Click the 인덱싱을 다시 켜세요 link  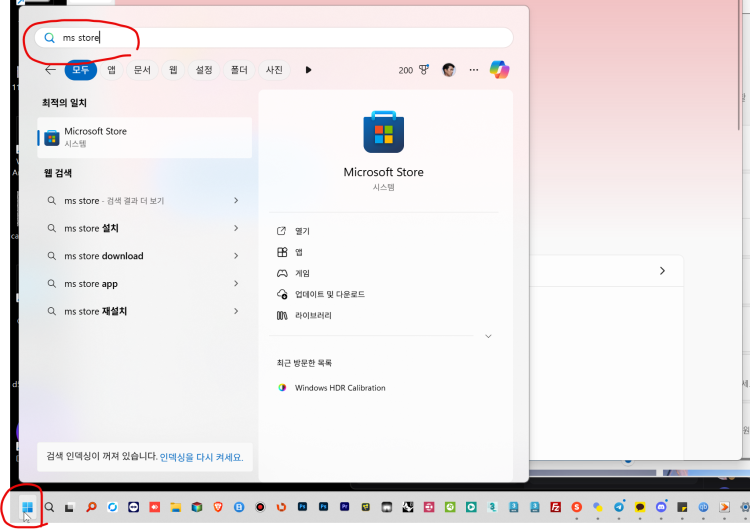pos(201,457)
